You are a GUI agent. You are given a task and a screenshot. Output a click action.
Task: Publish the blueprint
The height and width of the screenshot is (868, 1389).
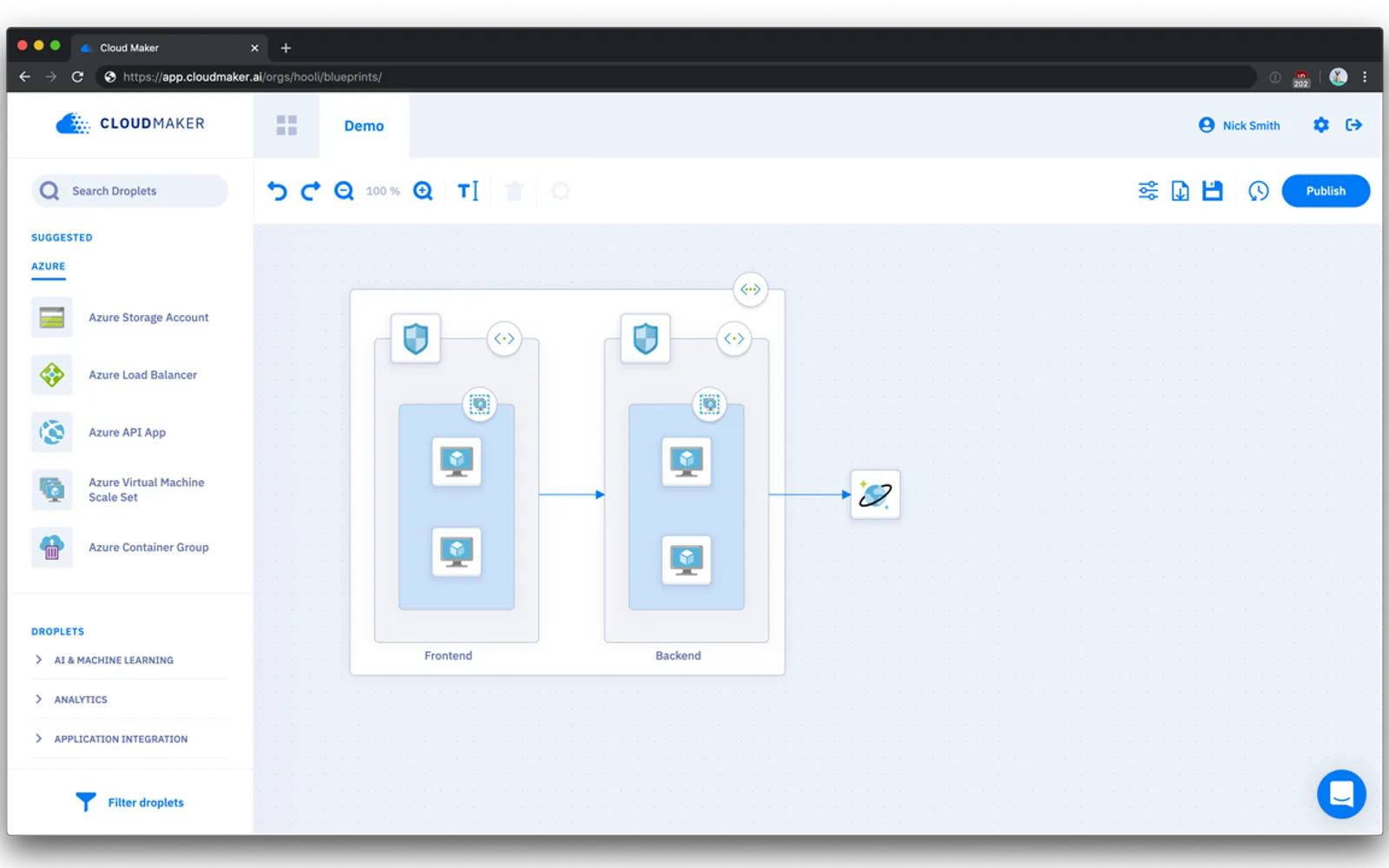pos(1326,191)
